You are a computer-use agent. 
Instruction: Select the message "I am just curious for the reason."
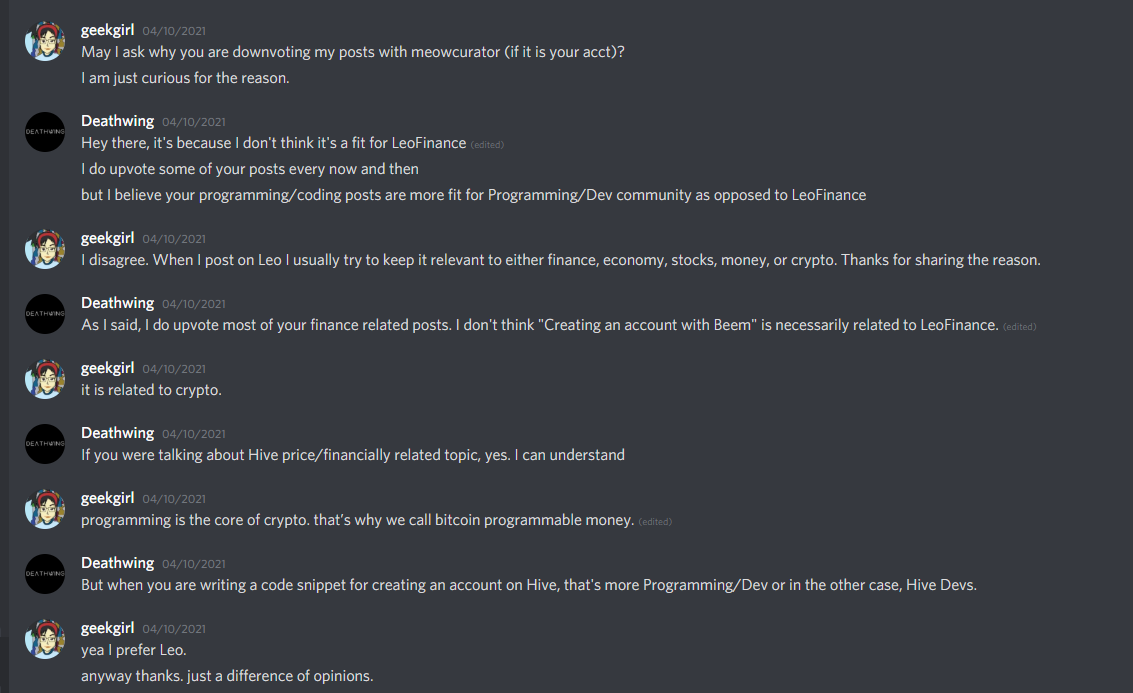click(185, 78)
